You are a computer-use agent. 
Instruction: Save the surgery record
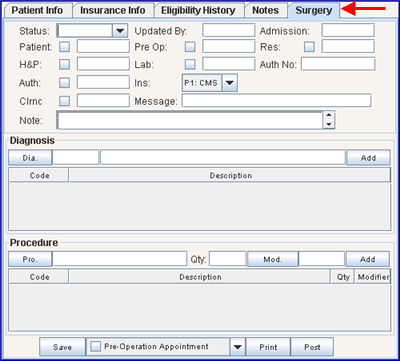point(62,347)
